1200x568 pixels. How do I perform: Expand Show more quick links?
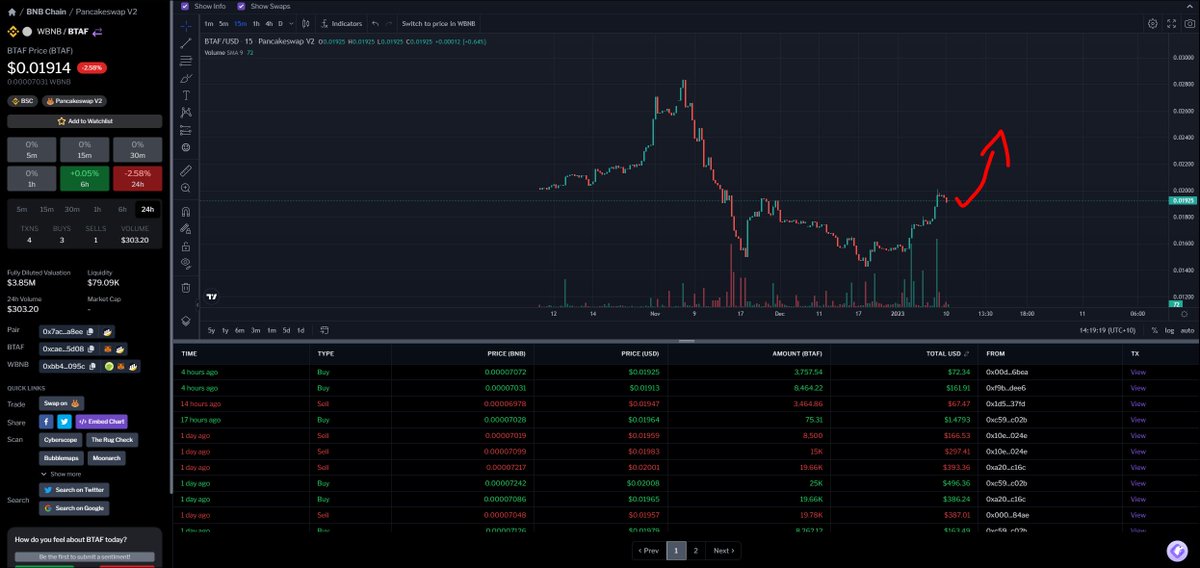[x=60, y=474]
